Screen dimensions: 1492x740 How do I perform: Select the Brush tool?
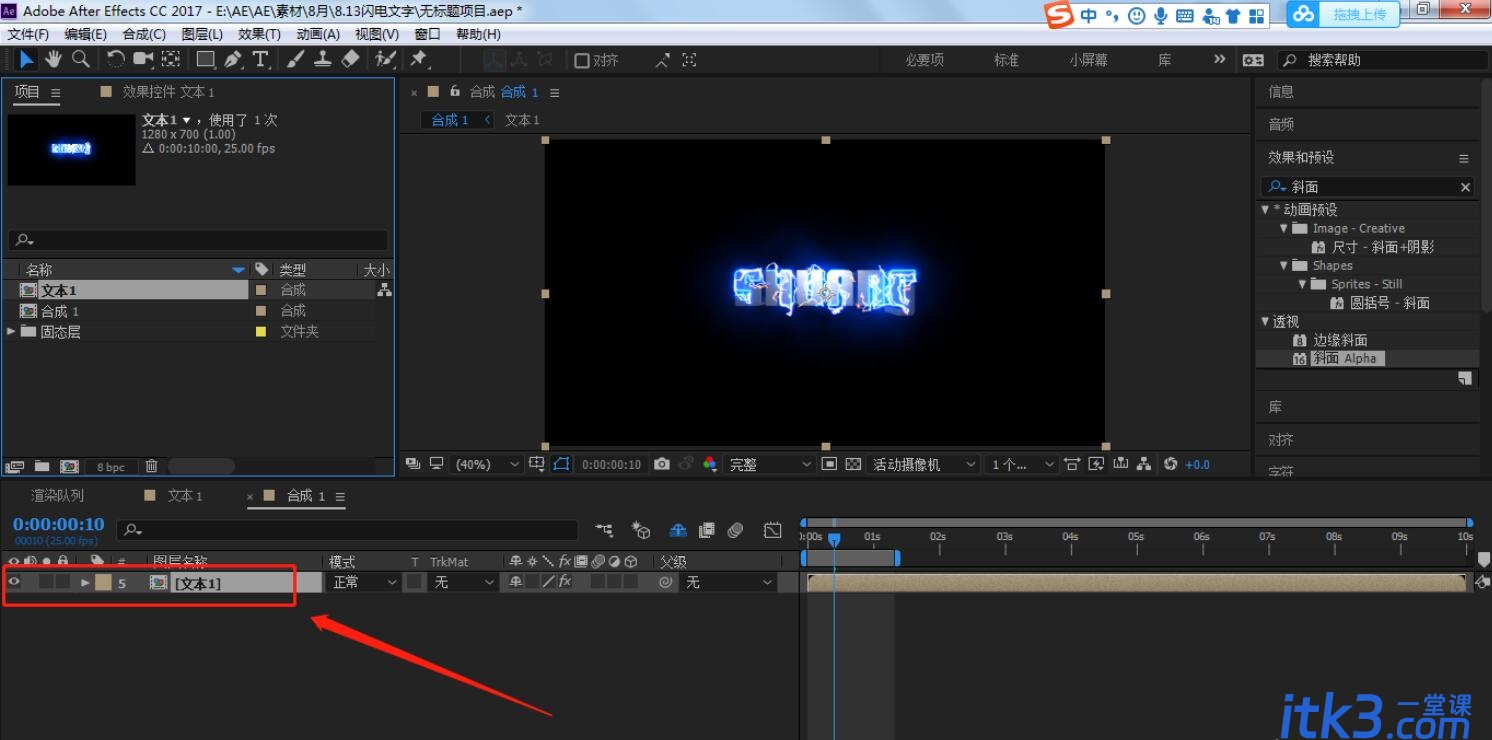[295, 60]
